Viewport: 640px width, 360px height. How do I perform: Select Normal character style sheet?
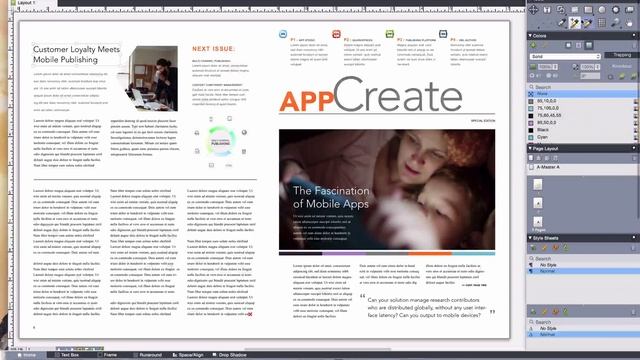click(x=583, y=334)
